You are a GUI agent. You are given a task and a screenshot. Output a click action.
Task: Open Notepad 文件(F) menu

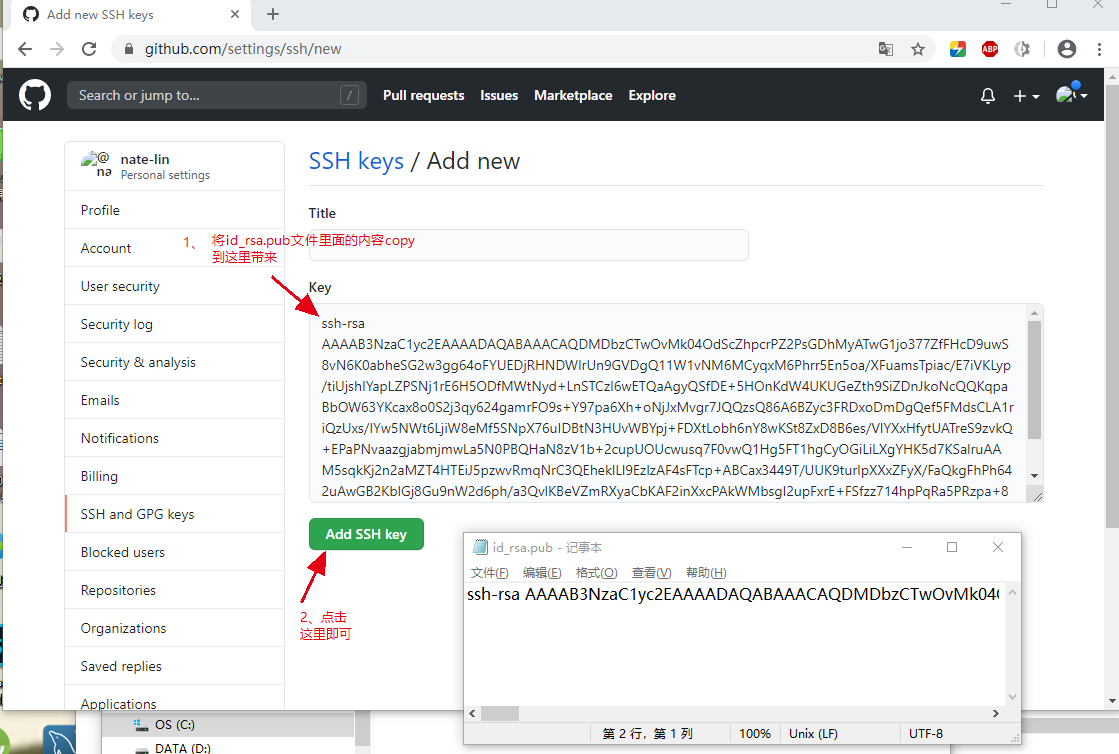point(490,573)
